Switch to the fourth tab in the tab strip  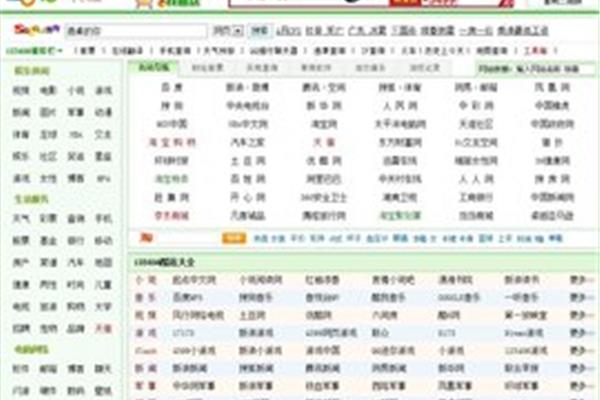(x=316, y=68)
